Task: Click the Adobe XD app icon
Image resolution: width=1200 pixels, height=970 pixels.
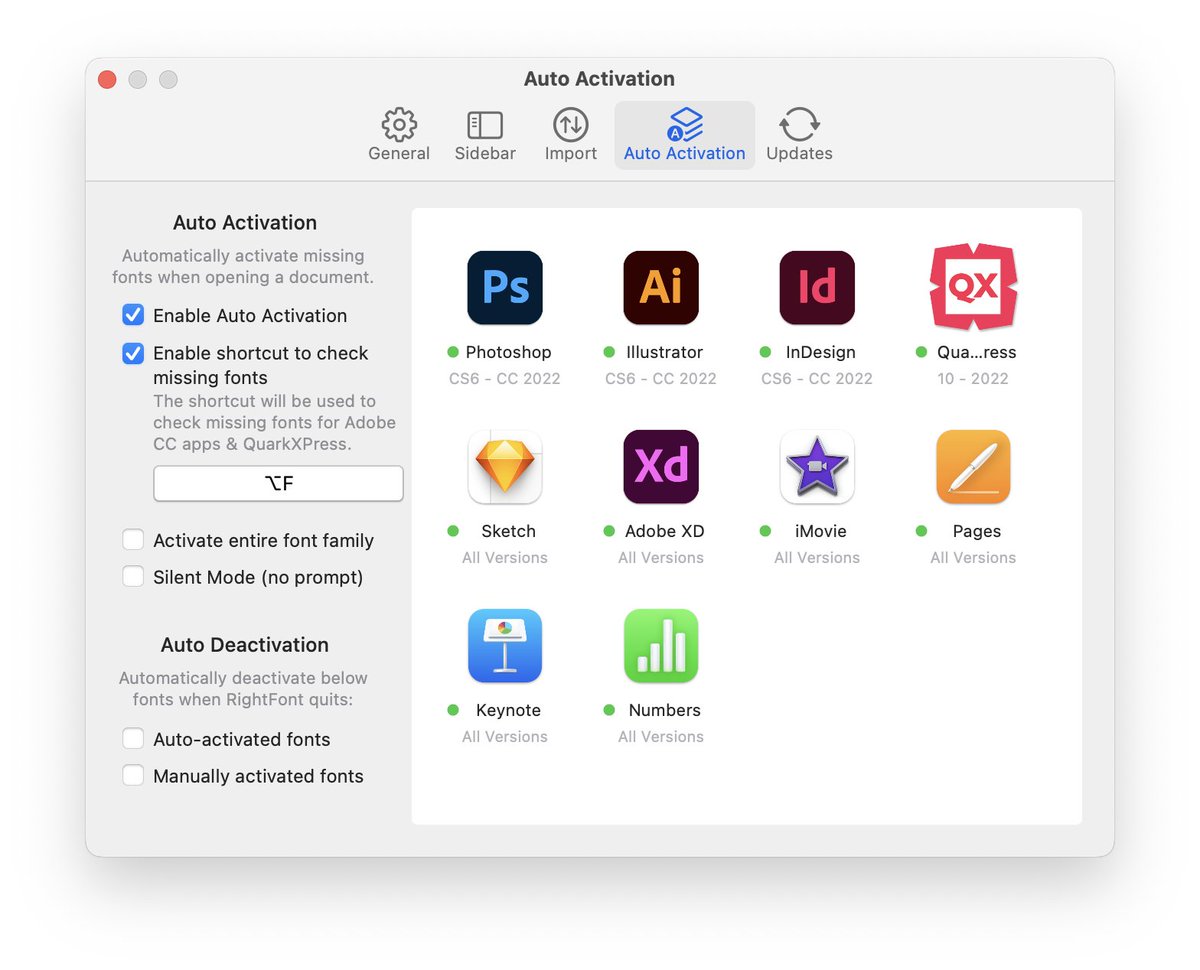Action: 661,467
